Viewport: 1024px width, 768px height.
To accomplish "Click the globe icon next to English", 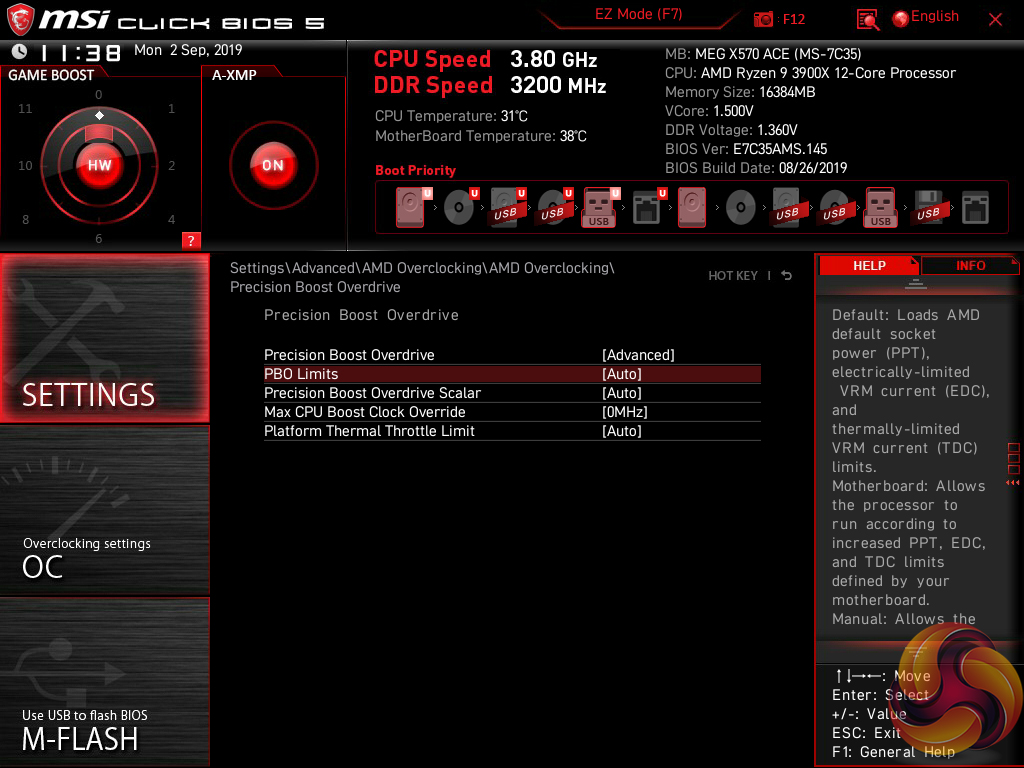I will pos(901,19).
